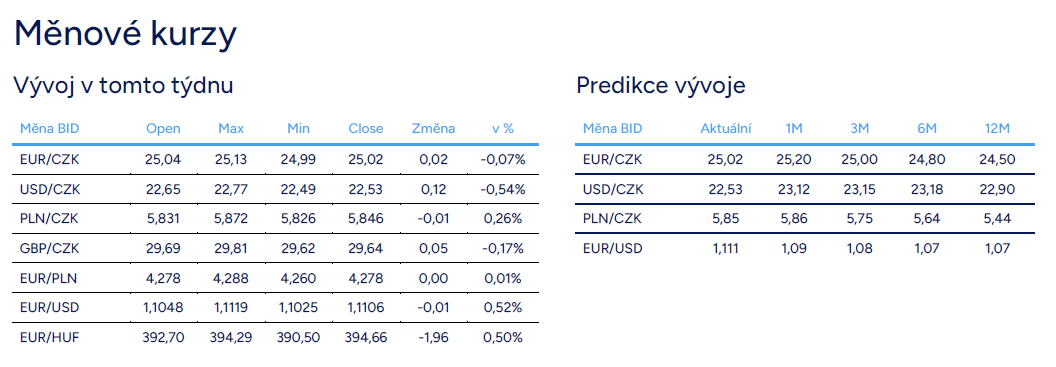Select GBP/CZK currency pair row

pos(275,248)
